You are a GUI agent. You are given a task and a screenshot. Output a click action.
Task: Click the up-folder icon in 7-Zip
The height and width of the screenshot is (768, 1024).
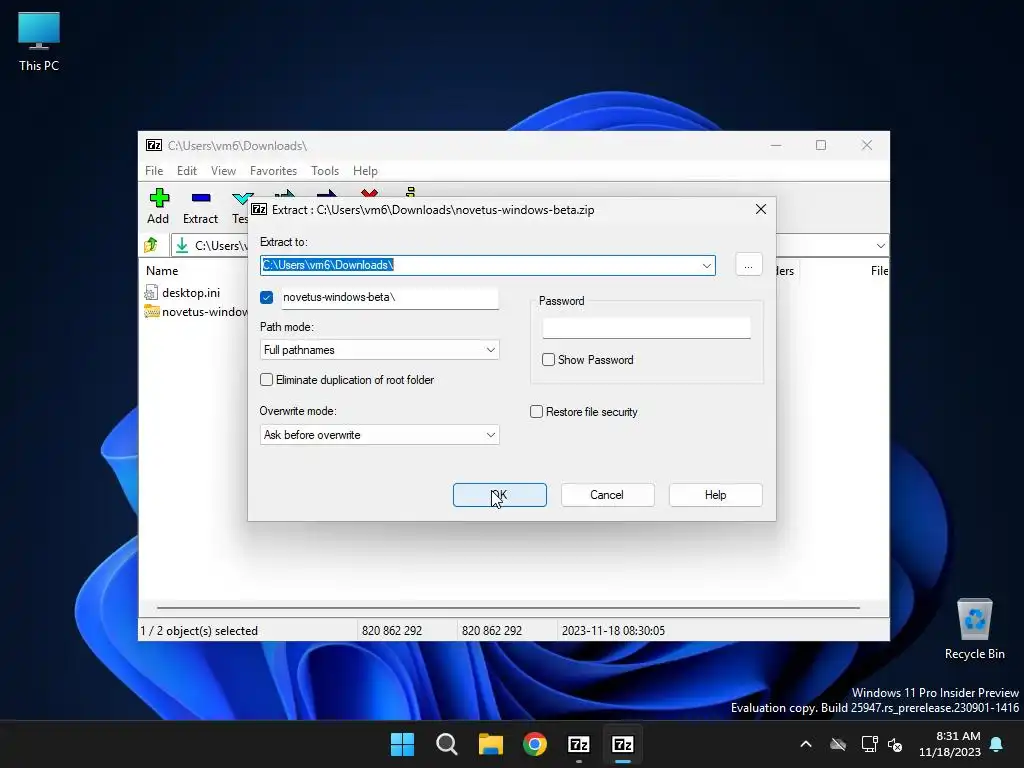151,245
